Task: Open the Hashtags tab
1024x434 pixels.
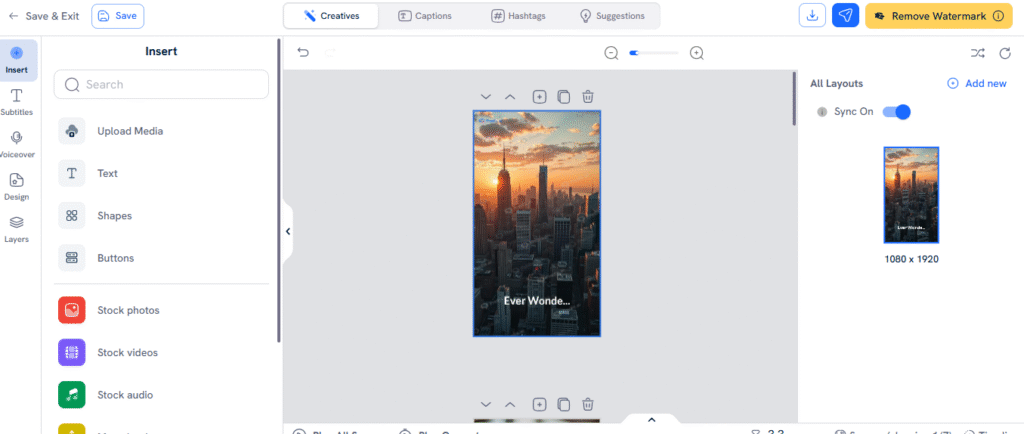Action: pos(518,16)
